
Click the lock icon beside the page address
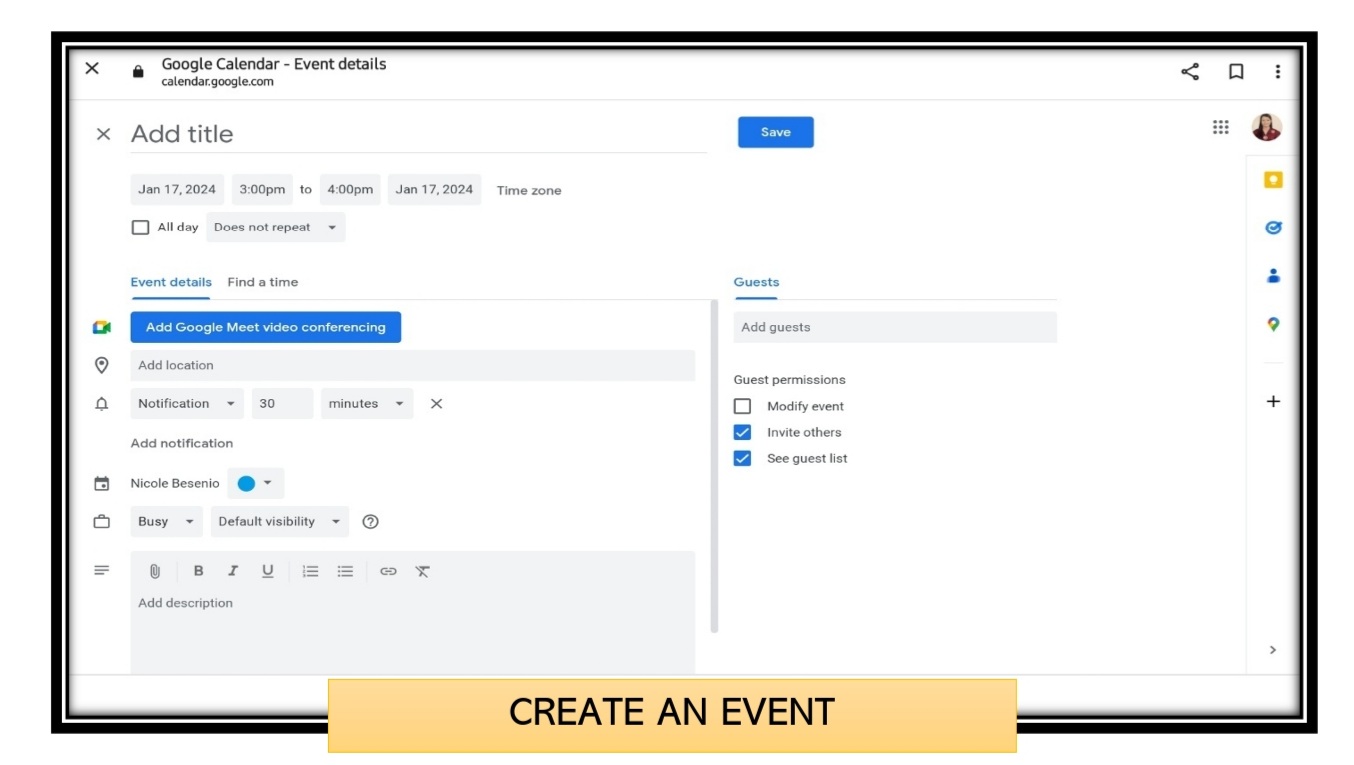[x=138, y=72]
